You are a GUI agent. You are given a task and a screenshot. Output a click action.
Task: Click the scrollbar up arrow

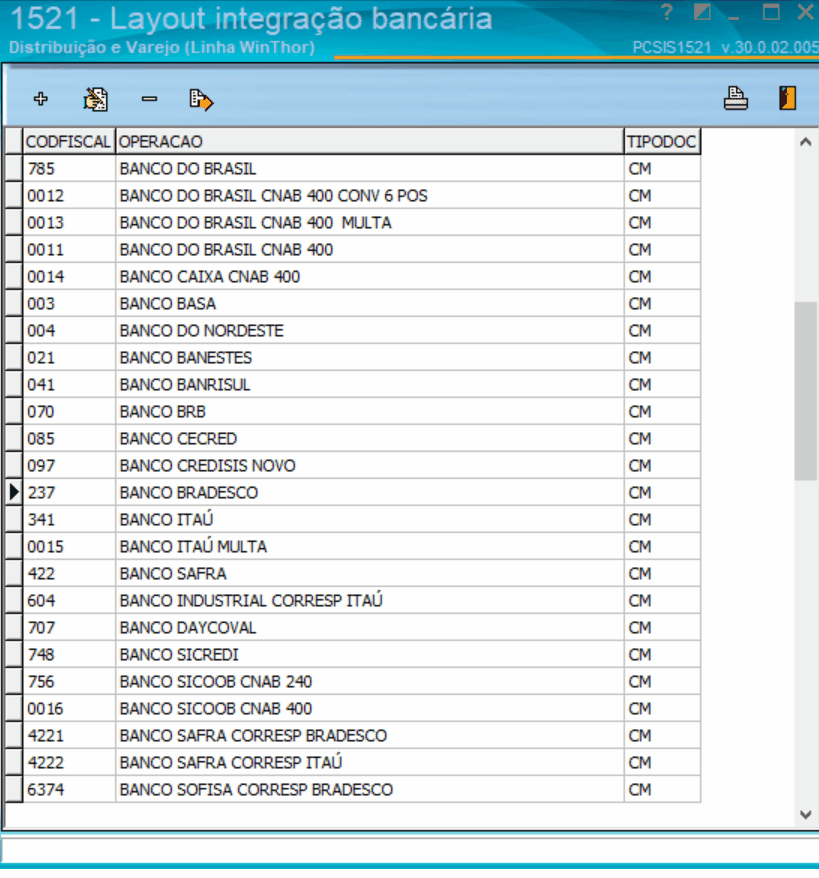806,142
